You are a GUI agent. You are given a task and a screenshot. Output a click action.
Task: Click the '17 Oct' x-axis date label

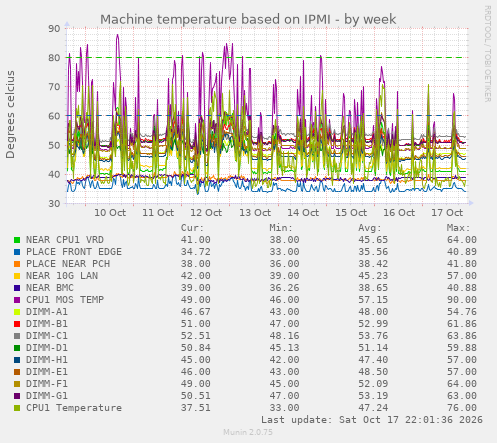tap(447, 213)
